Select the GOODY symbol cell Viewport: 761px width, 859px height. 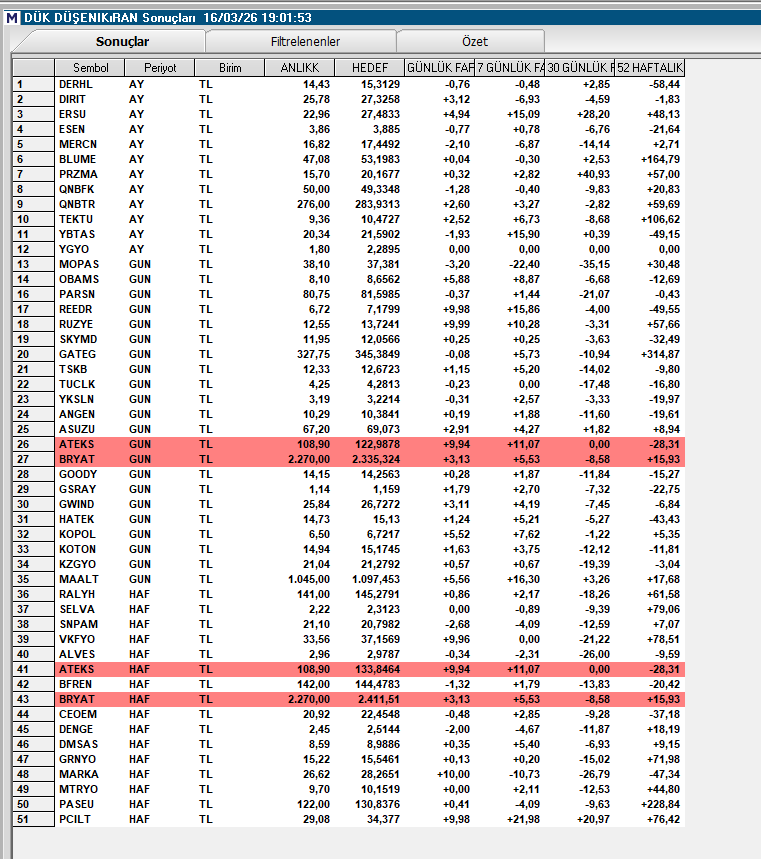click(90, 474)
